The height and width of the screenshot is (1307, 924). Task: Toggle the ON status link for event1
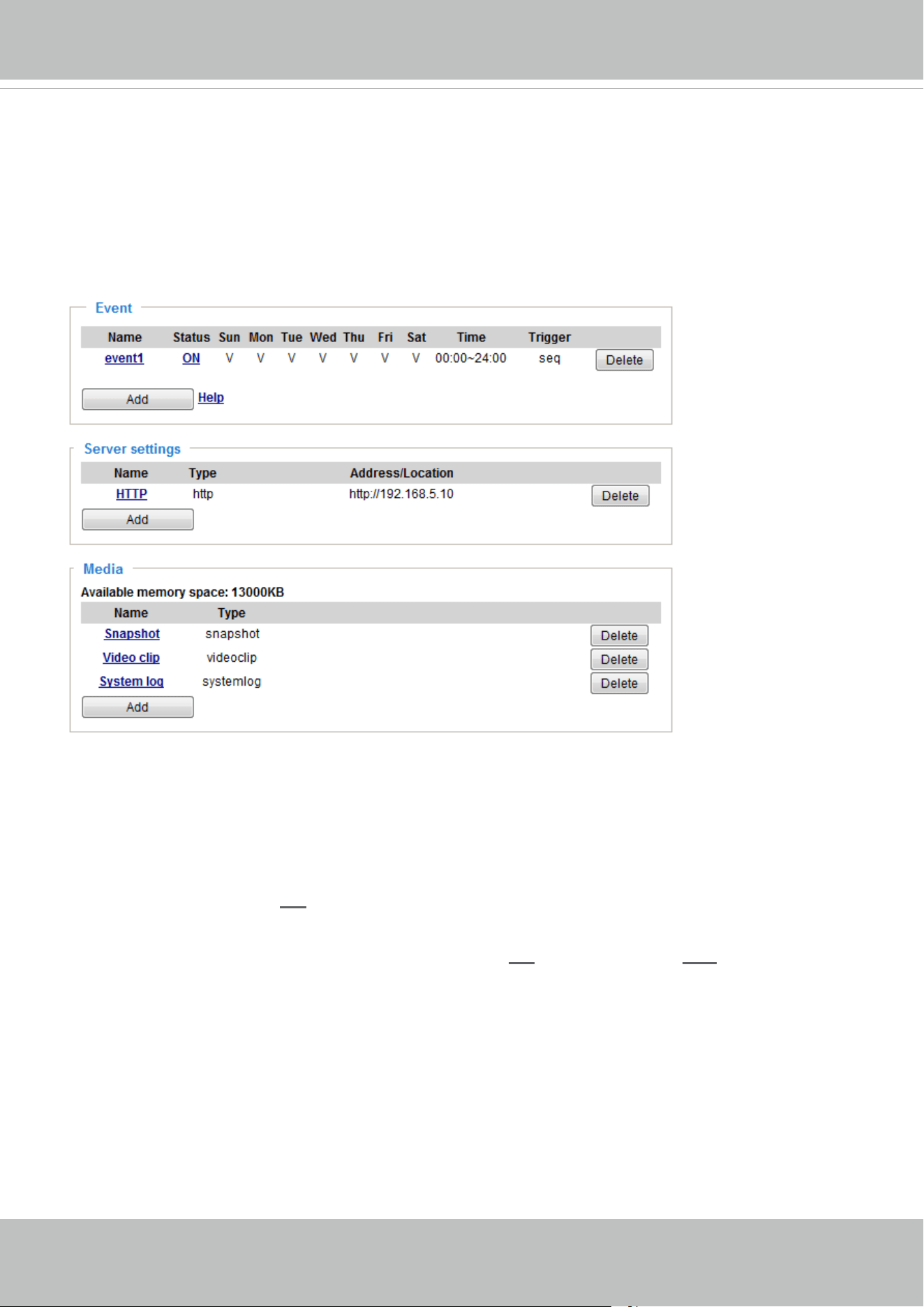(x=191, y=358)
